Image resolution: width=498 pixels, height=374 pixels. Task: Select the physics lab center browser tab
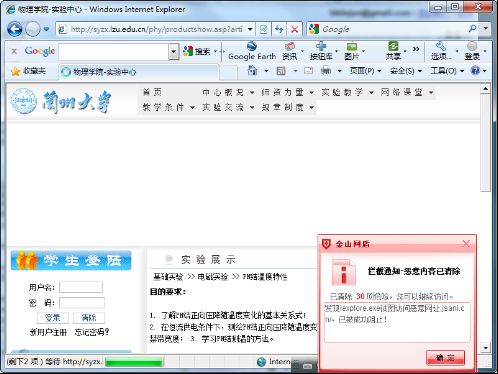[x=138, y=72]
